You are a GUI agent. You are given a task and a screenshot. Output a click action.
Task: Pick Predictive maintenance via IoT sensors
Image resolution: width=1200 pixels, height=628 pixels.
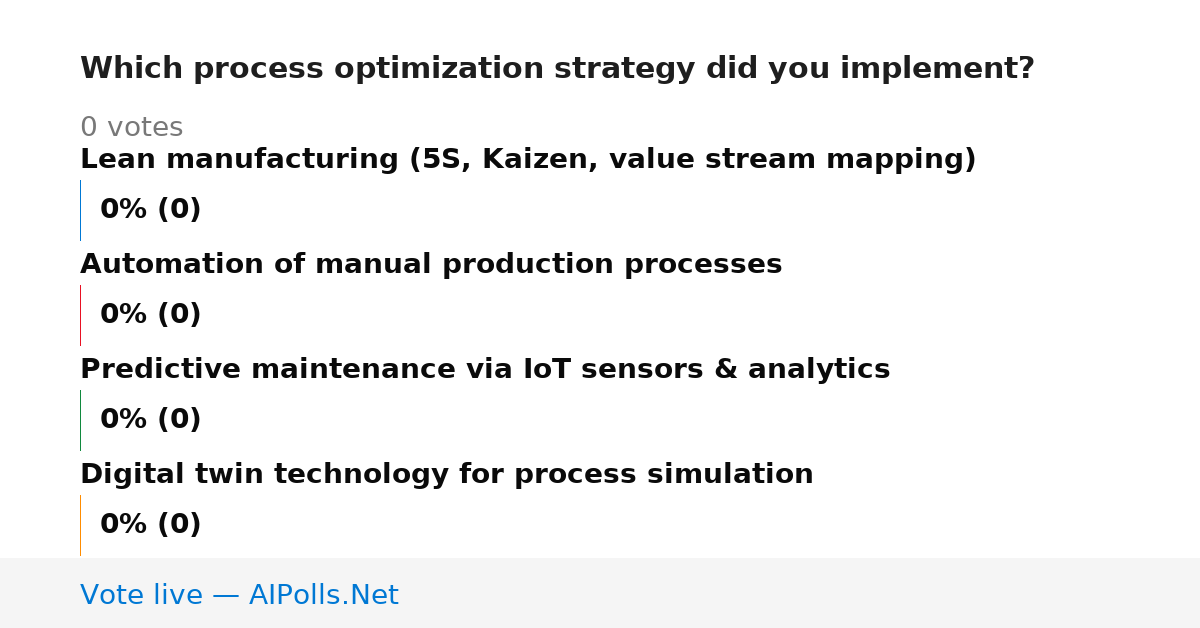point(485,370)
